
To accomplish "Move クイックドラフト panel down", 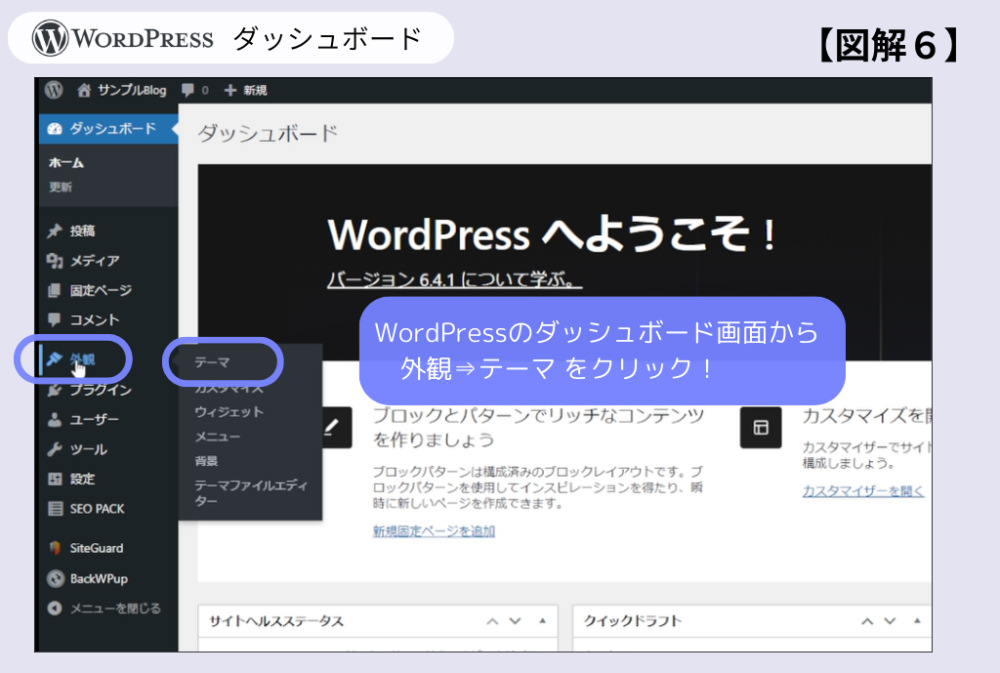I will point(890,621).
